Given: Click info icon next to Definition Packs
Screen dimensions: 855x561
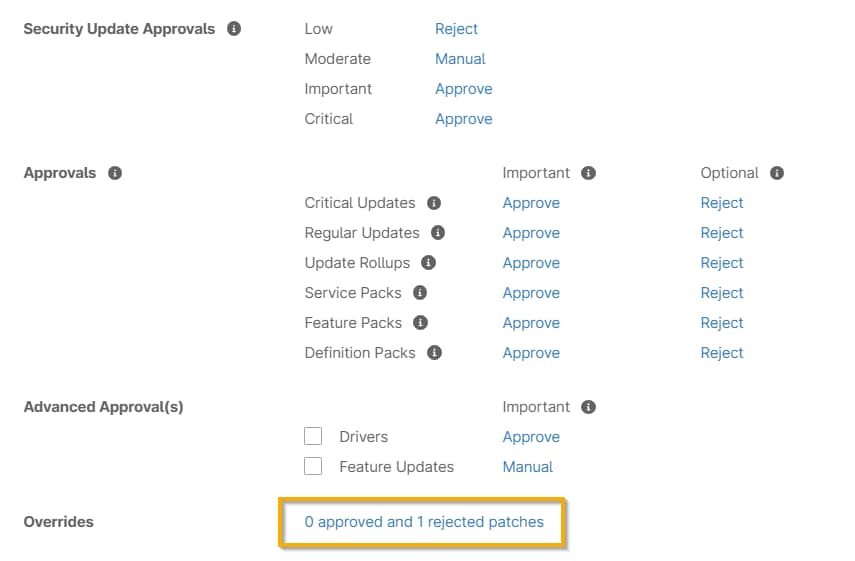Looking at the screenshot, I should [434, 353].
